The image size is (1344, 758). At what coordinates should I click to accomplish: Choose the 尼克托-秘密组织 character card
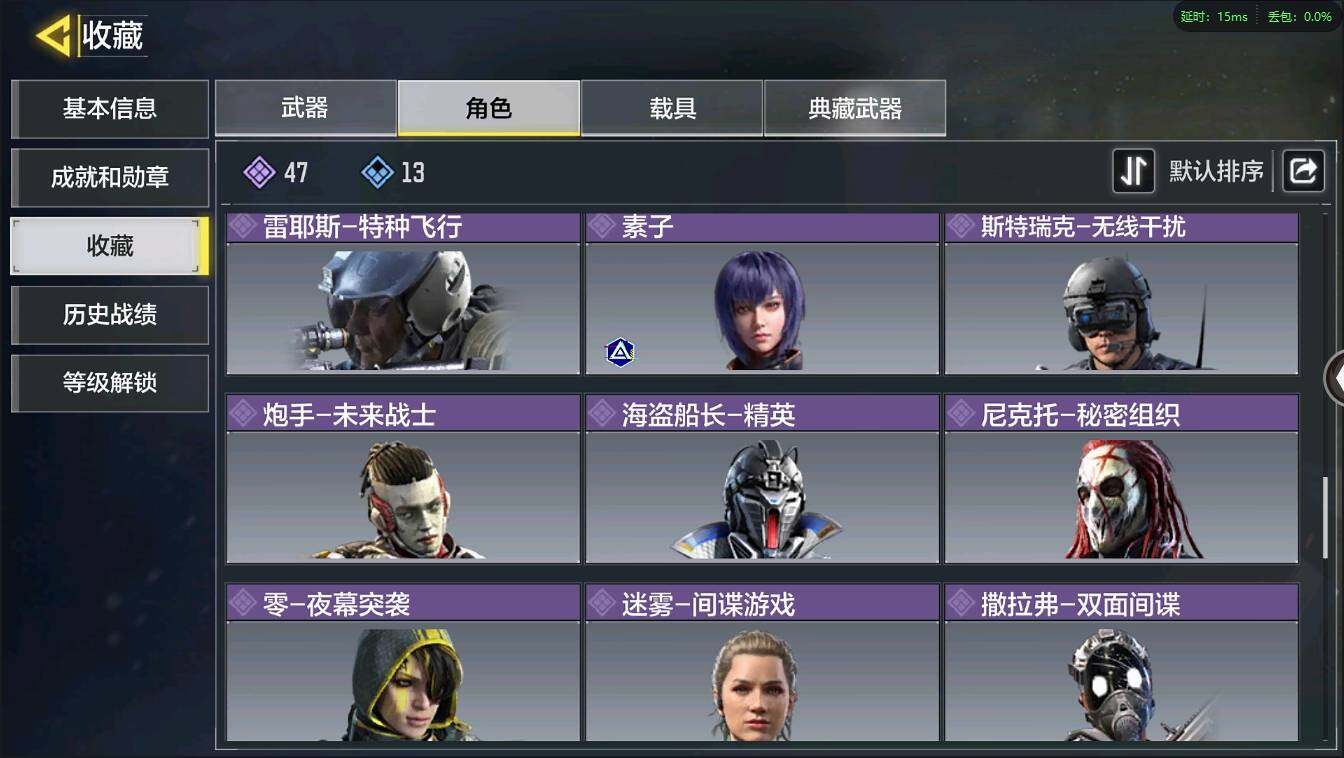1122,479
